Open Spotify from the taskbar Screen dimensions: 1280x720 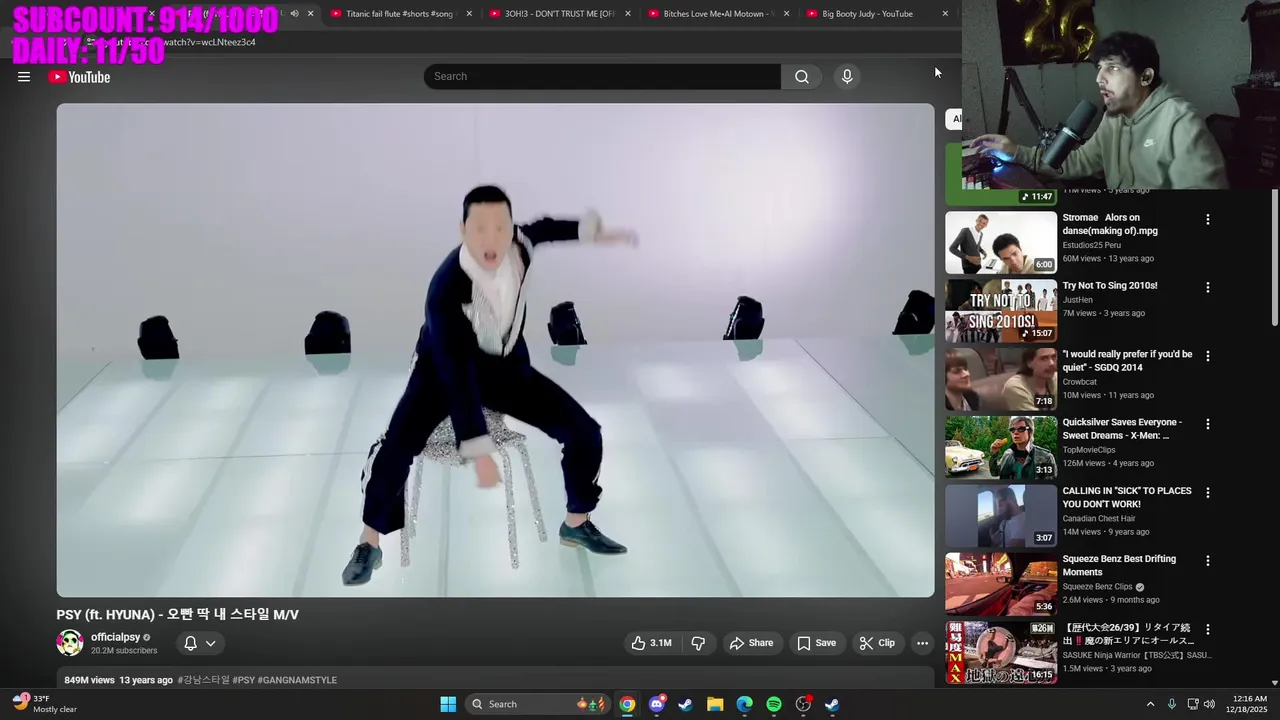point(774,704)
